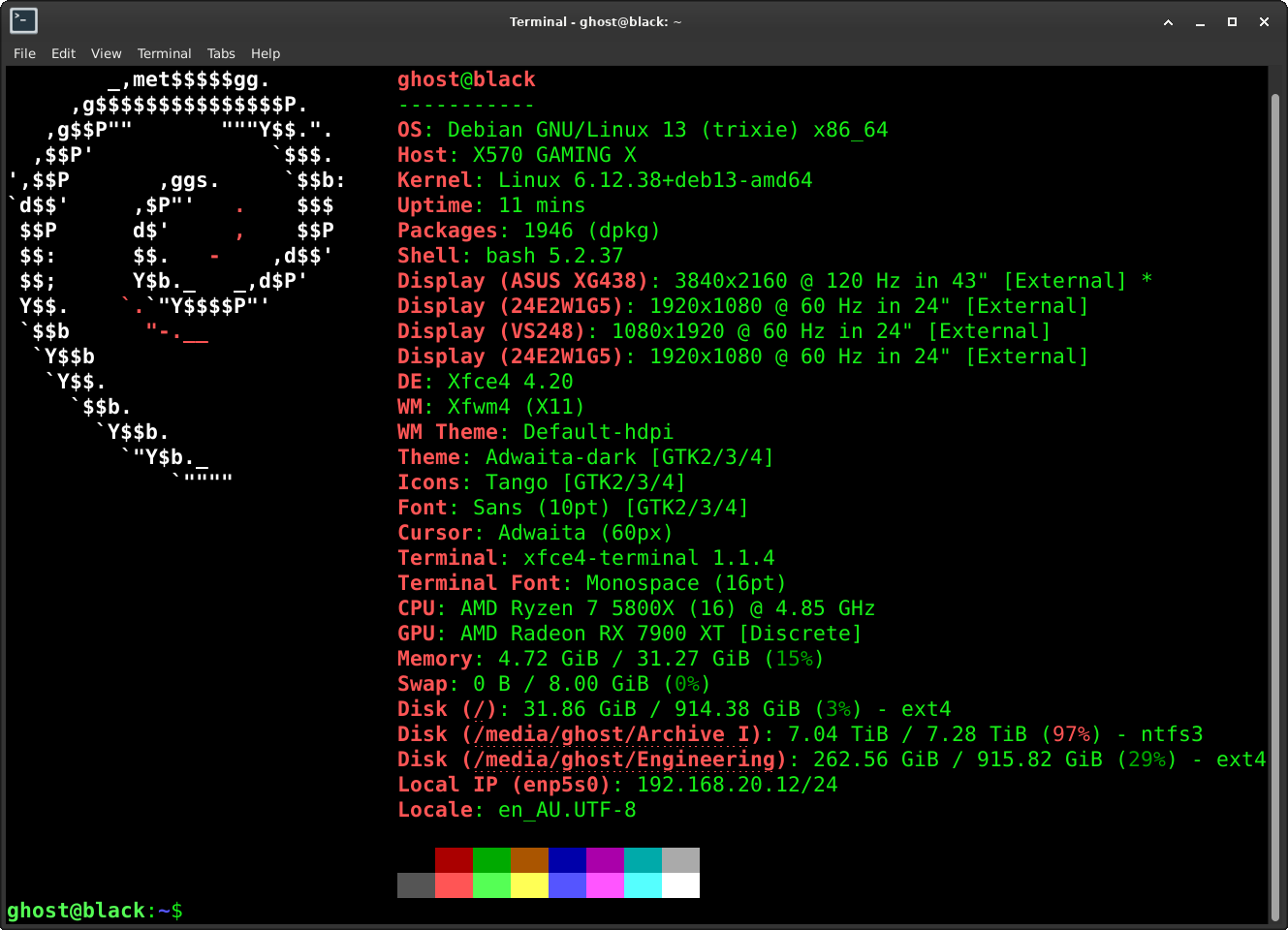Image resolution: width=1288 pixels, height=930 pixels.
Task: Click the Terminal value 'xfce4-terminal 1.1.4'
Action: [648, 558]
